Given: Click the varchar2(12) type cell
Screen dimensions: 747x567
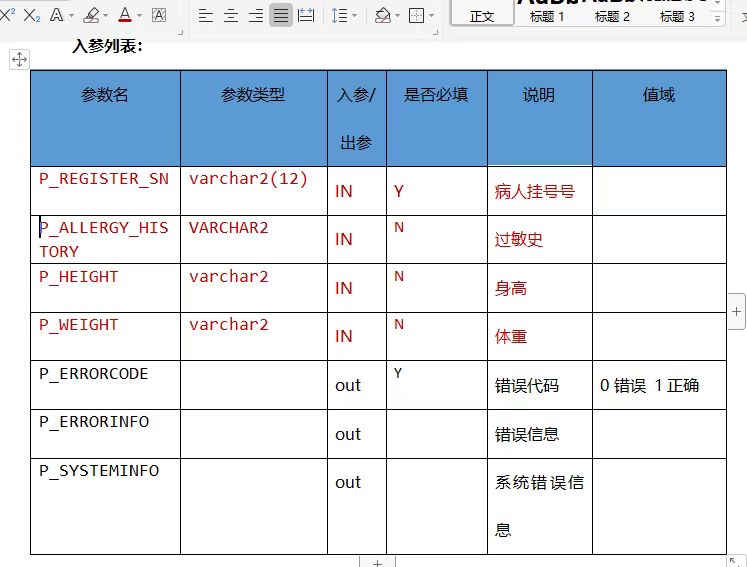Looking at the screenshot, I should [x=254, y=191].
